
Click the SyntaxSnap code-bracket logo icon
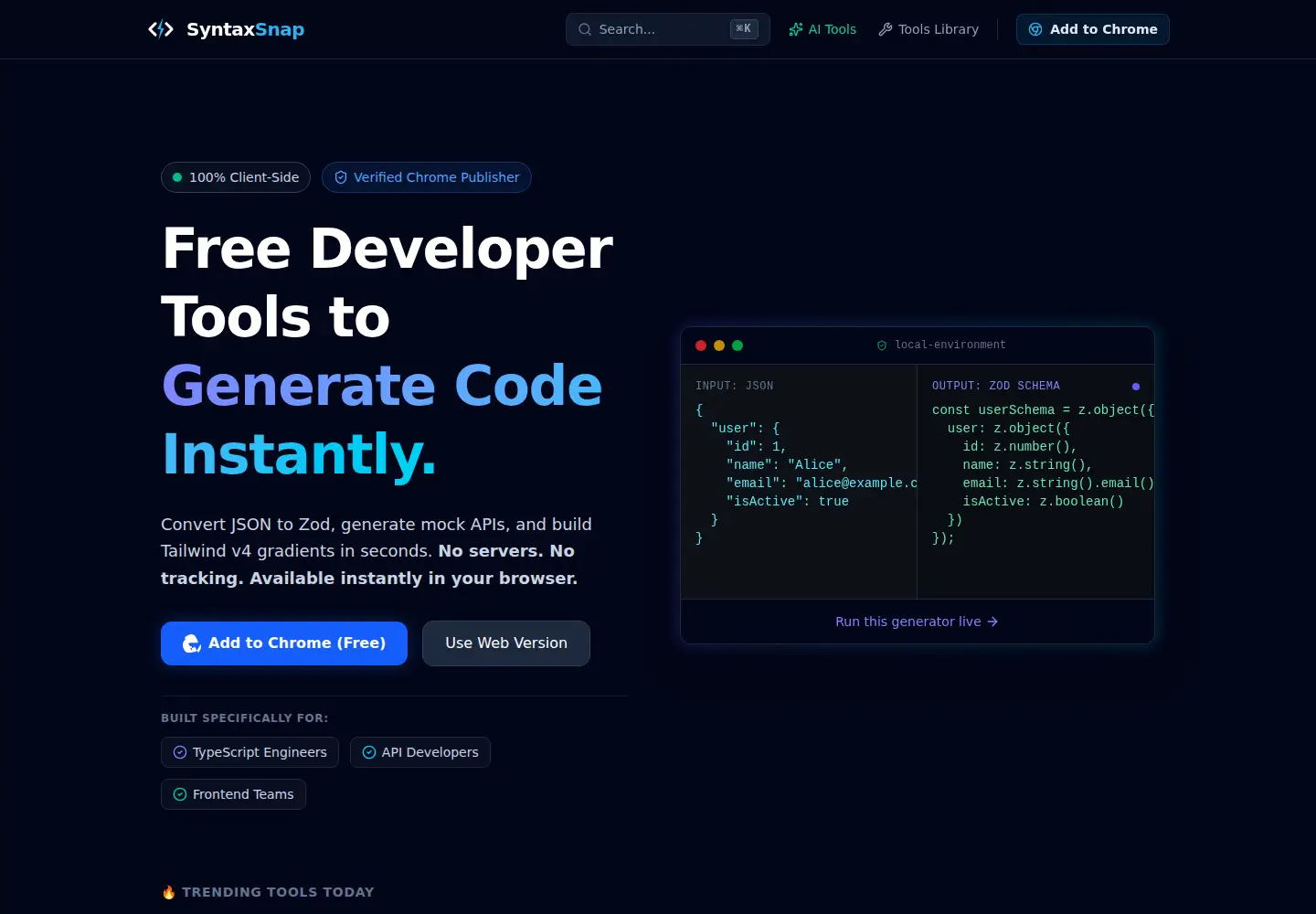161,29
